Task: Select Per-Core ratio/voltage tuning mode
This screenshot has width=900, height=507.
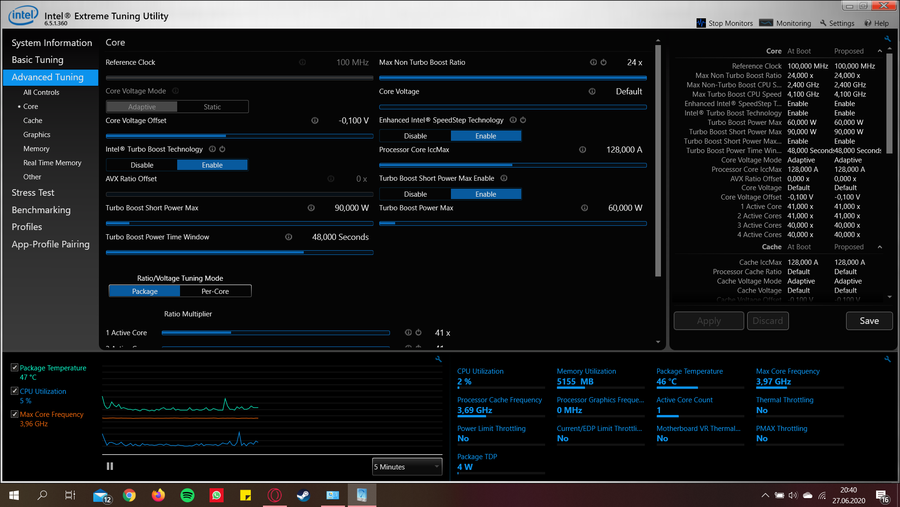Action: coord(215,291)
